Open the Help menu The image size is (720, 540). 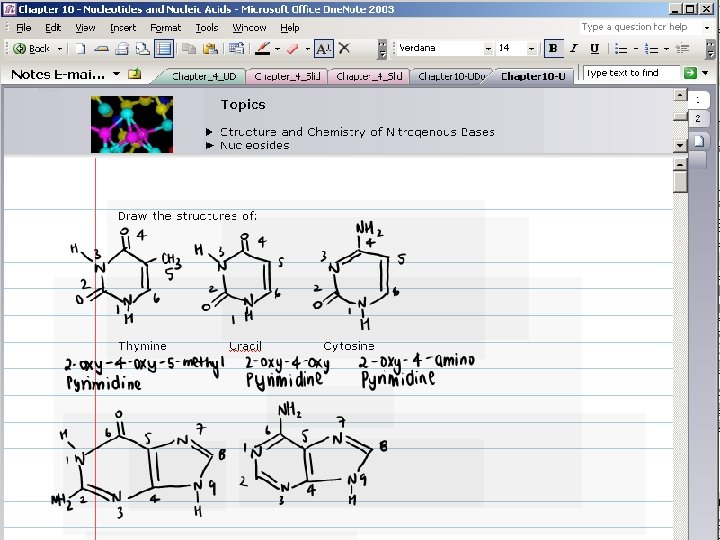[290, 28]
